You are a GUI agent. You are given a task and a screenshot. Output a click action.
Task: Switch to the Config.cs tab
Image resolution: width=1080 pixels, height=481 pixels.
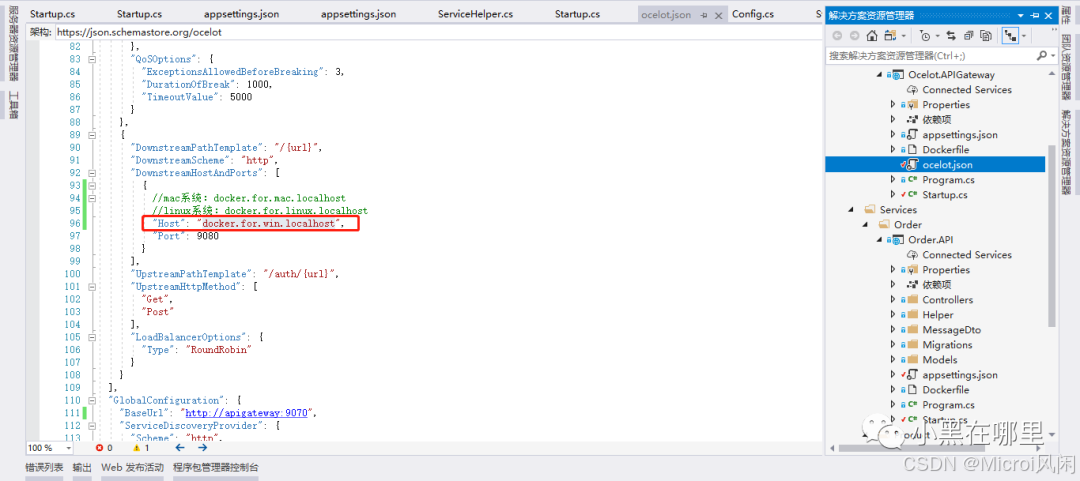tap(752, 14)
